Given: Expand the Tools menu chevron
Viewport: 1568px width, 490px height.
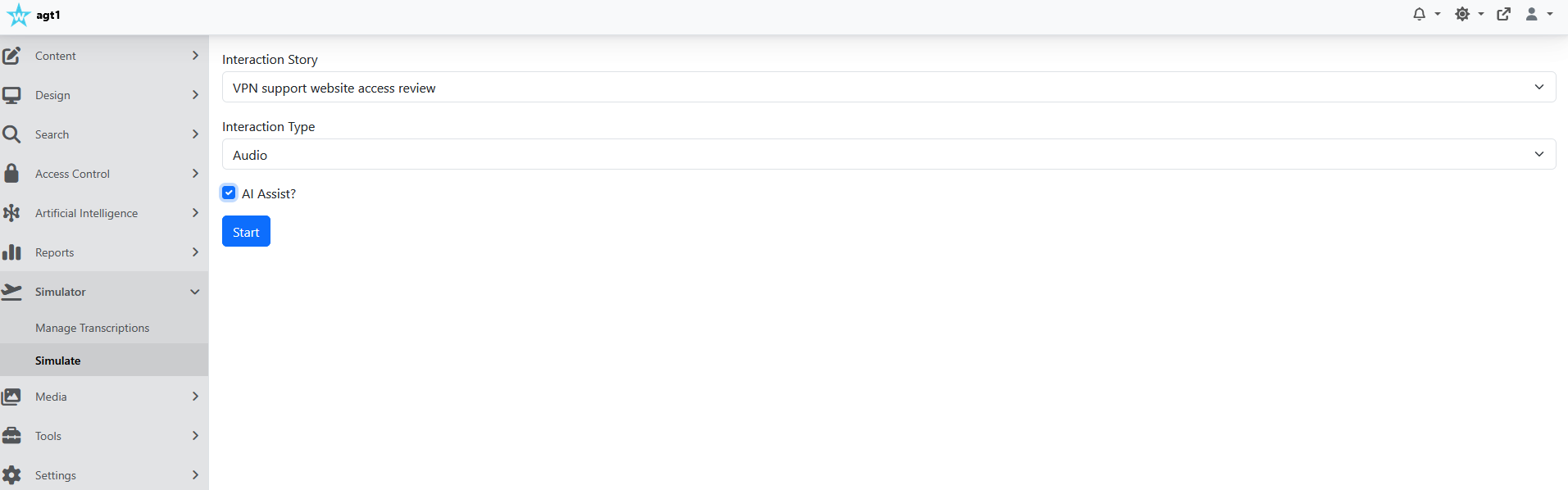Looking at the screenshot, I should pos(195,436).
